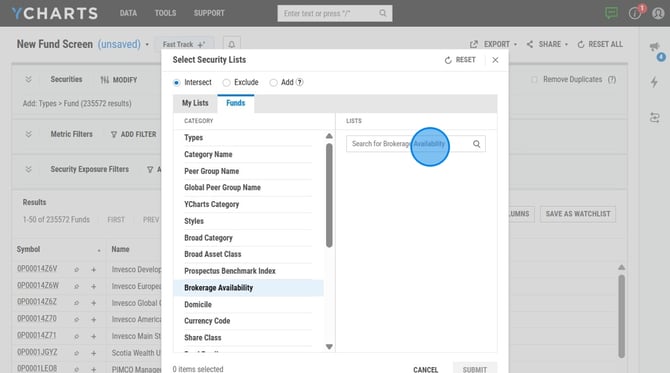Click the Fast Track button
This screenshot has width=670, height=373.
point(184,44)
